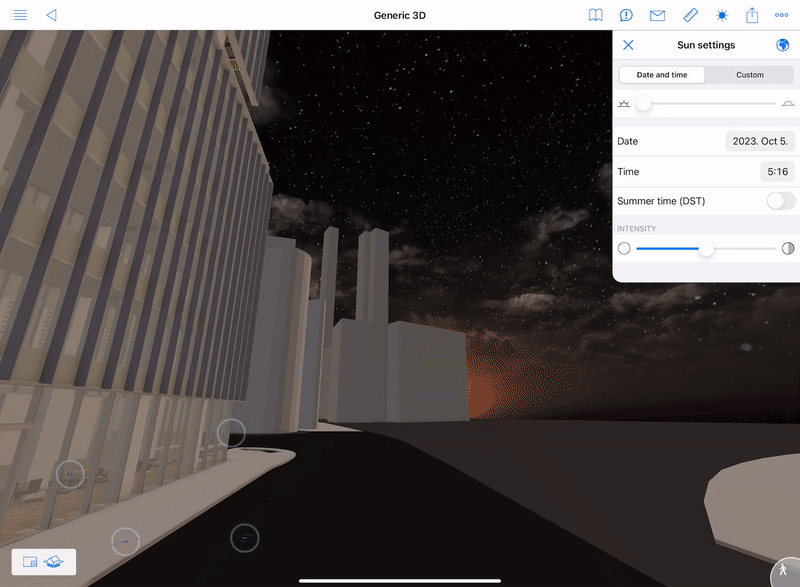Tap the hotspot circle on the sidewalk
Viewport: 800px width, 587px height.
pyautogui.click(x=126, y=542)
